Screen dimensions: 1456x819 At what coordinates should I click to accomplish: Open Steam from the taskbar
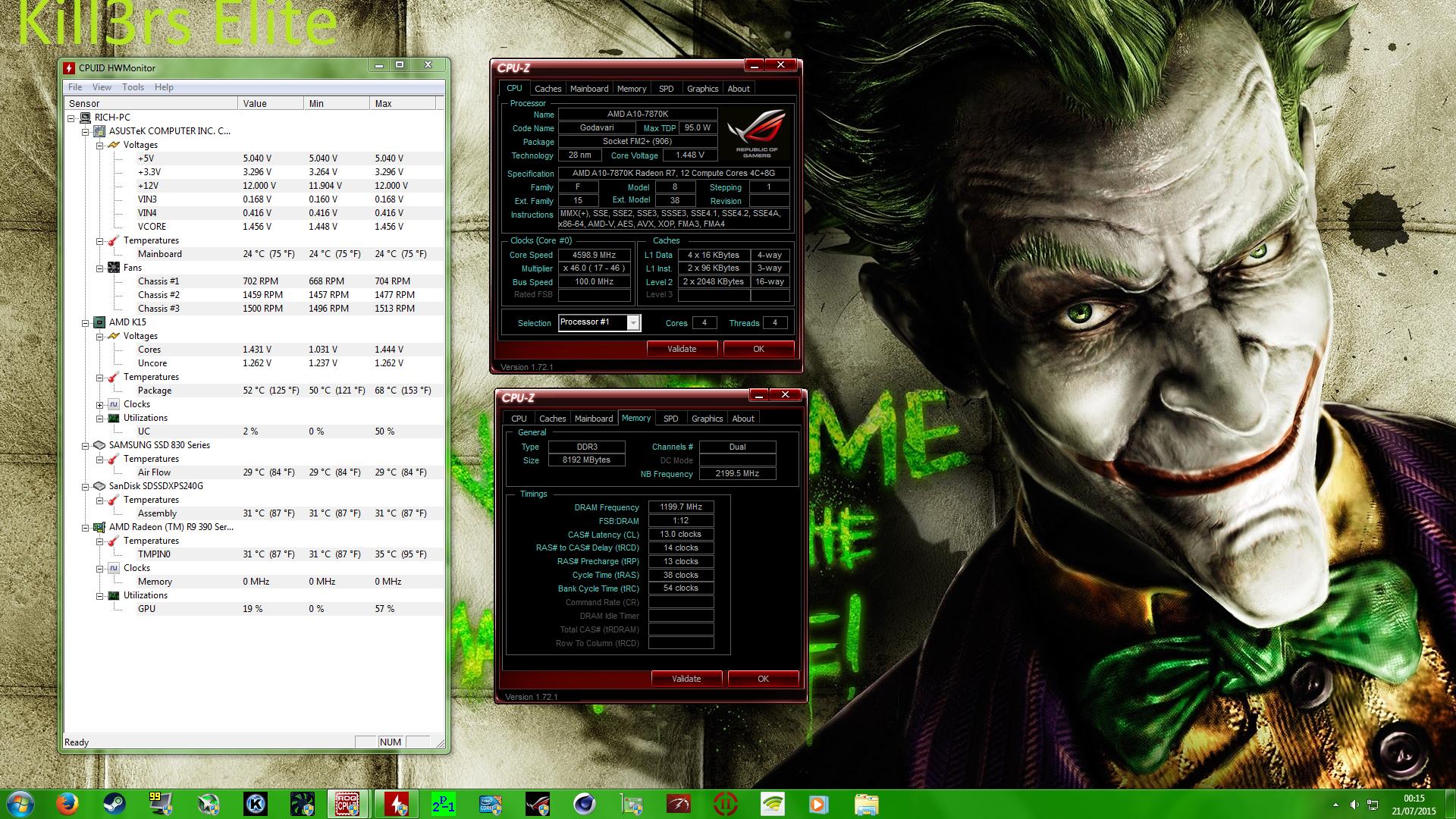point(115,804)
